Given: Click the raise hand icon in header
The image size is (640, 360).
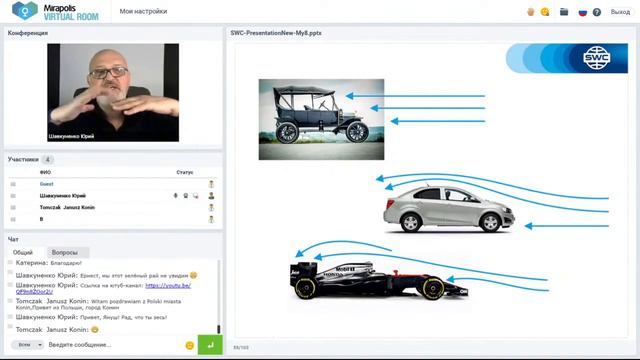Looking at the screenshot, I should [x=531, y=12].
